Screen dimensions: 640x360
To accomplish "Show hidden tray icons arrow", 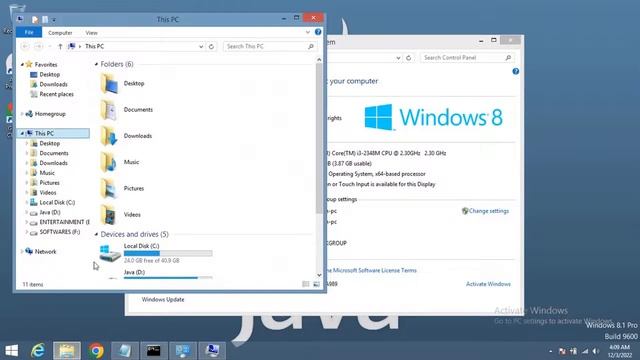I will 551,351.
